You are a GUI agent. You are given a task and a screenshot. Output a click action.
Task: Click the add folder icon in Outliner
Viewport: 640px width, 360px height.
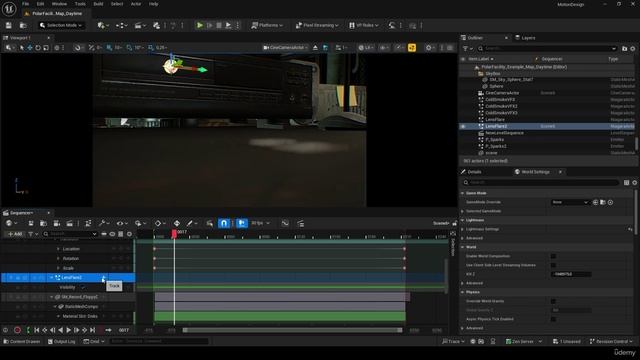point(624,49)
